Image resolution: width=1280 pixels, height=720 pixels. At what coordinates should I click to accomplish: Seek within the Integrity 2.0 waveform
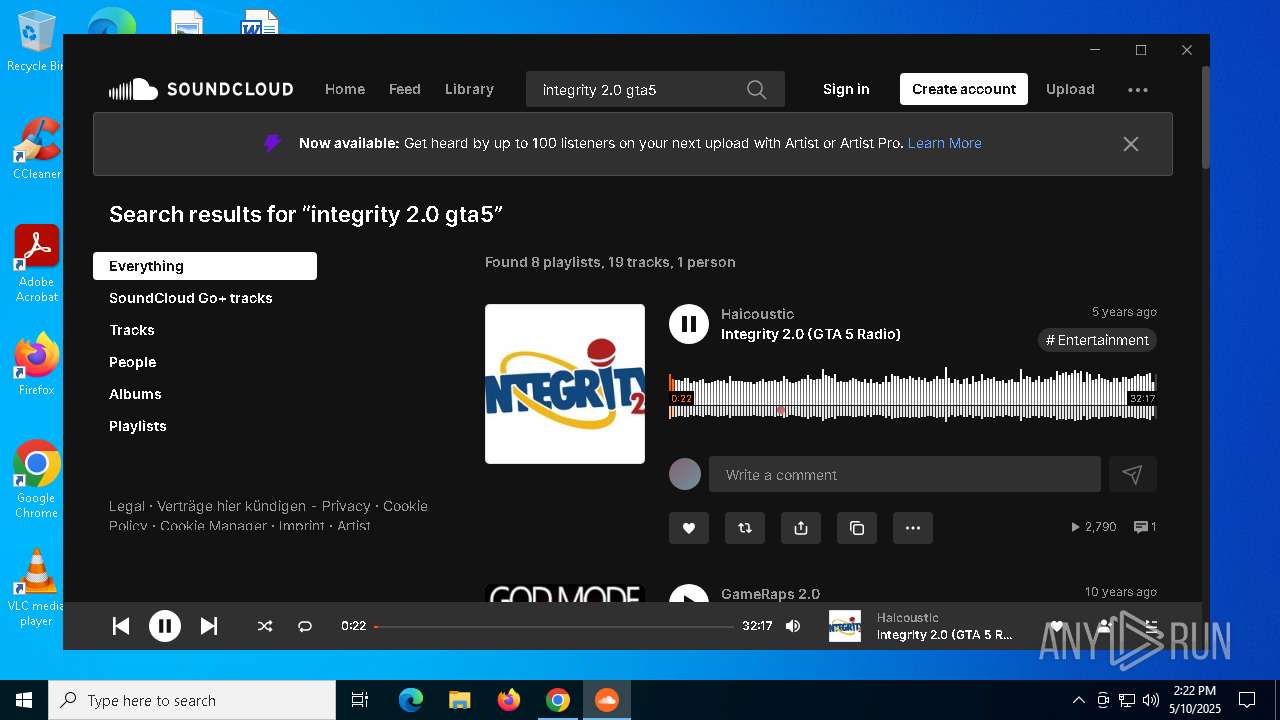coord(913,395)
